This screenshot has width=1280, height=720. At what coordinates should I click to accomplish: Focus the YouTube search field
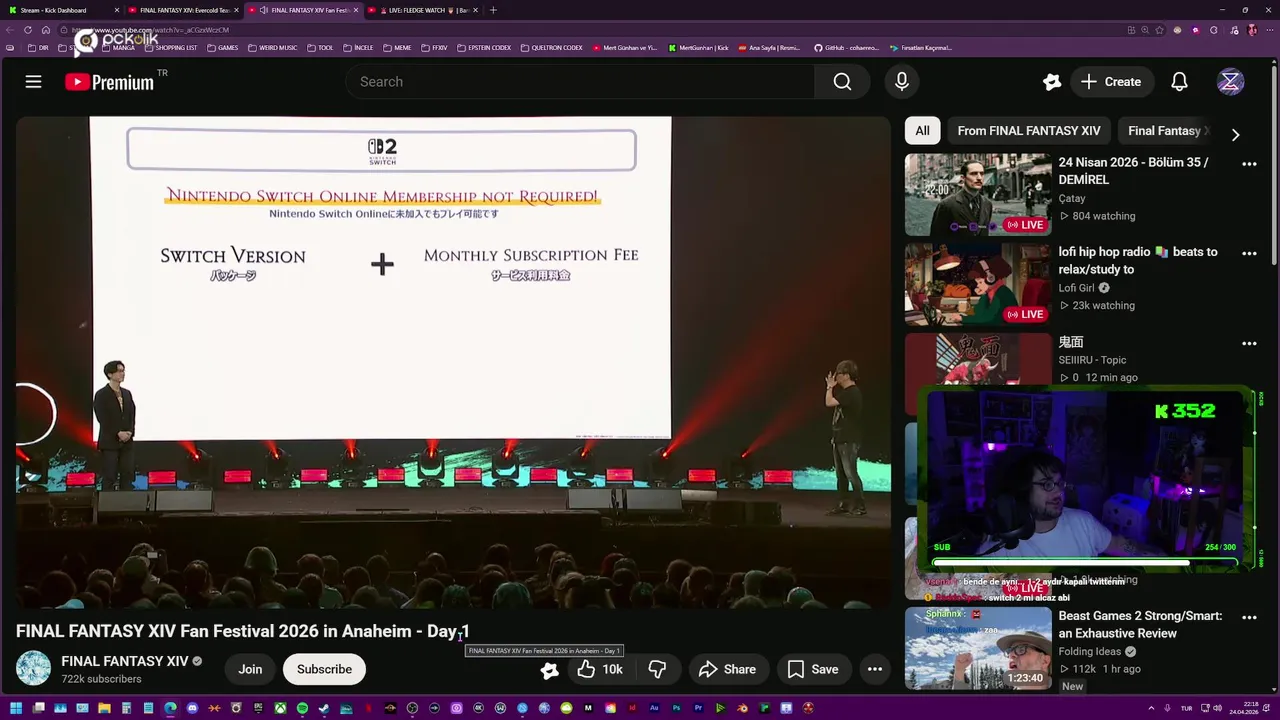pos(580,82)
